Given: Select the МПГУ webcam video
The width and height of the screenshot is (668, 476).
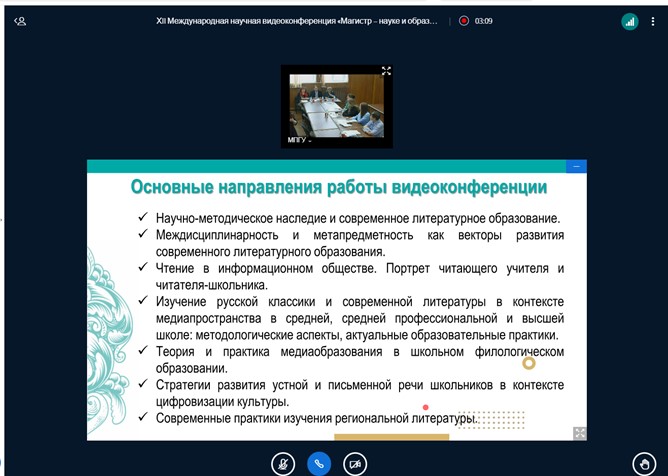Looking at the screenshot, I should (336, 105).
